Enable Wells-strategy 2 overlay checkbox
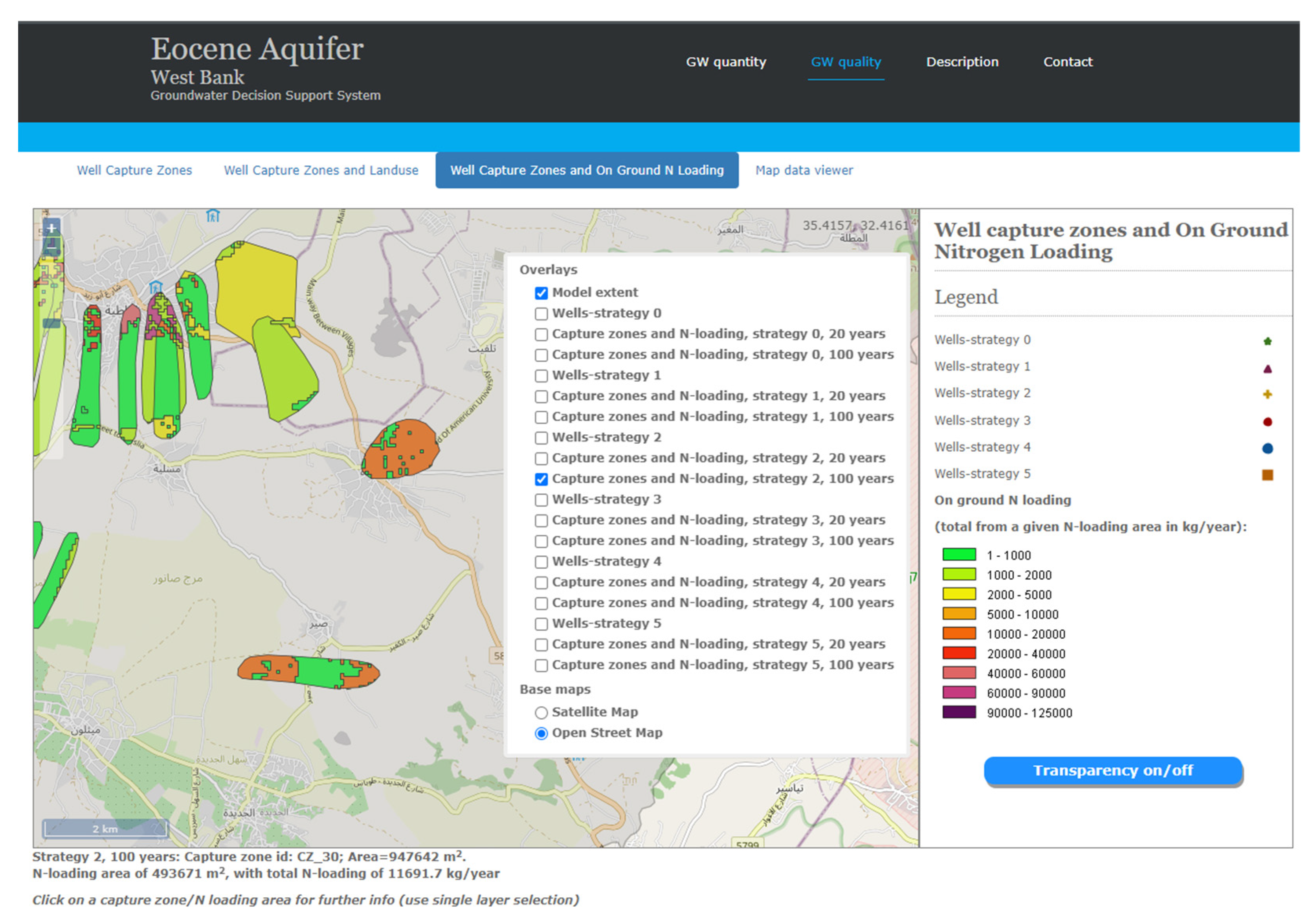Screen dimensions: 1314x924 coord(541,438)
